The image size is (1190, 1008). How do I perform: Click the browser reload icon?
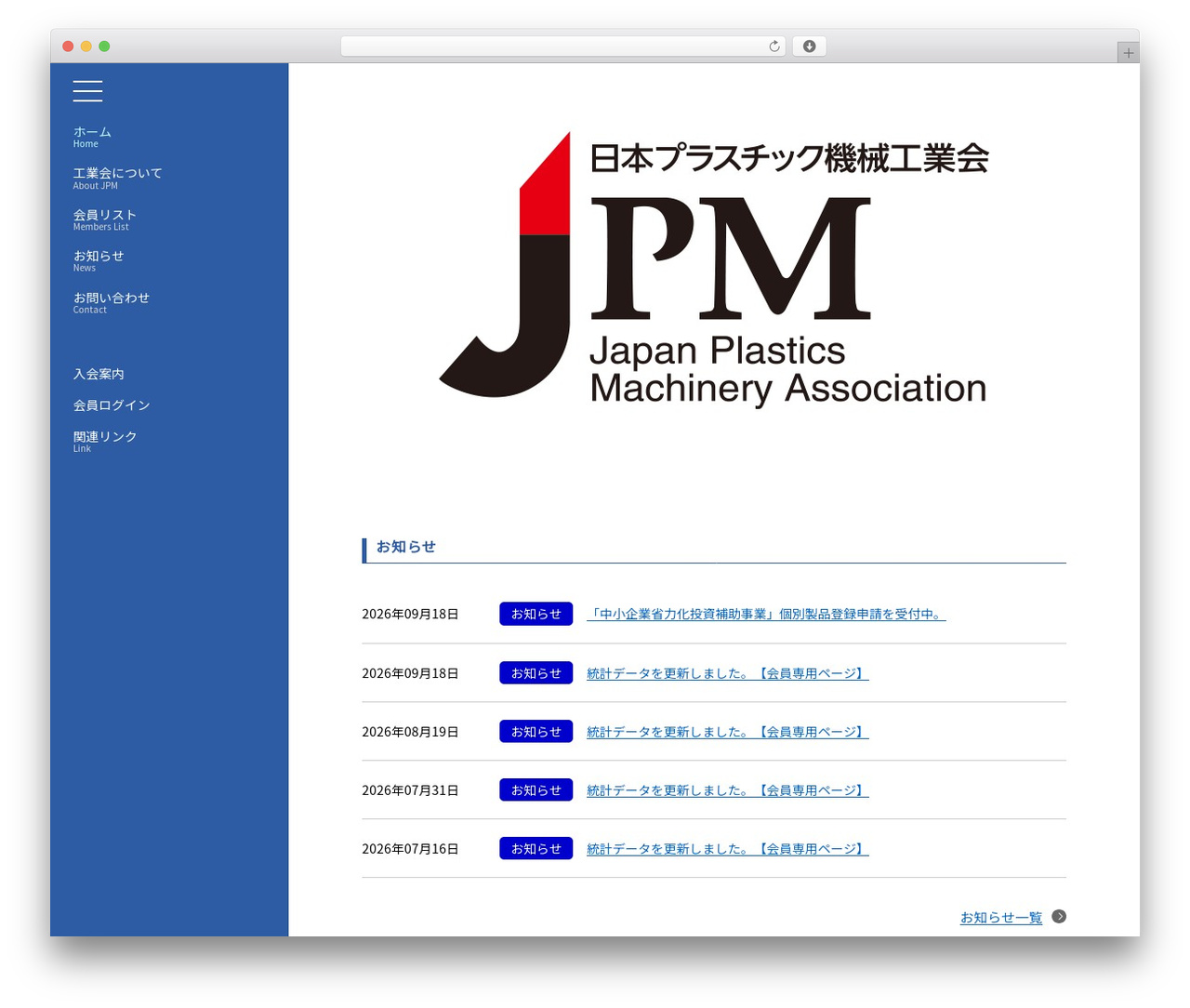tap(773, 46)
